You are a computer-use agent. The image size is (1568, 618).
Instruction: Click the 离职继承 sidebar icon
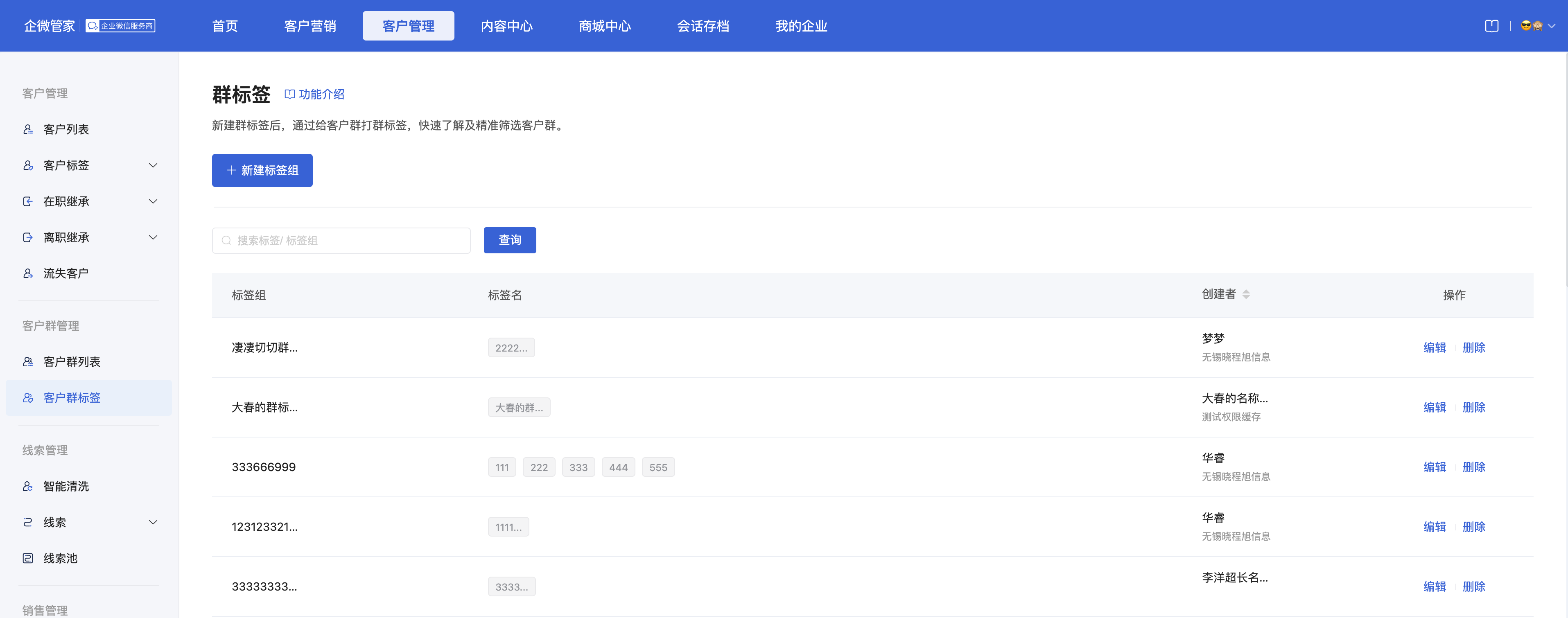coord(28,237)
